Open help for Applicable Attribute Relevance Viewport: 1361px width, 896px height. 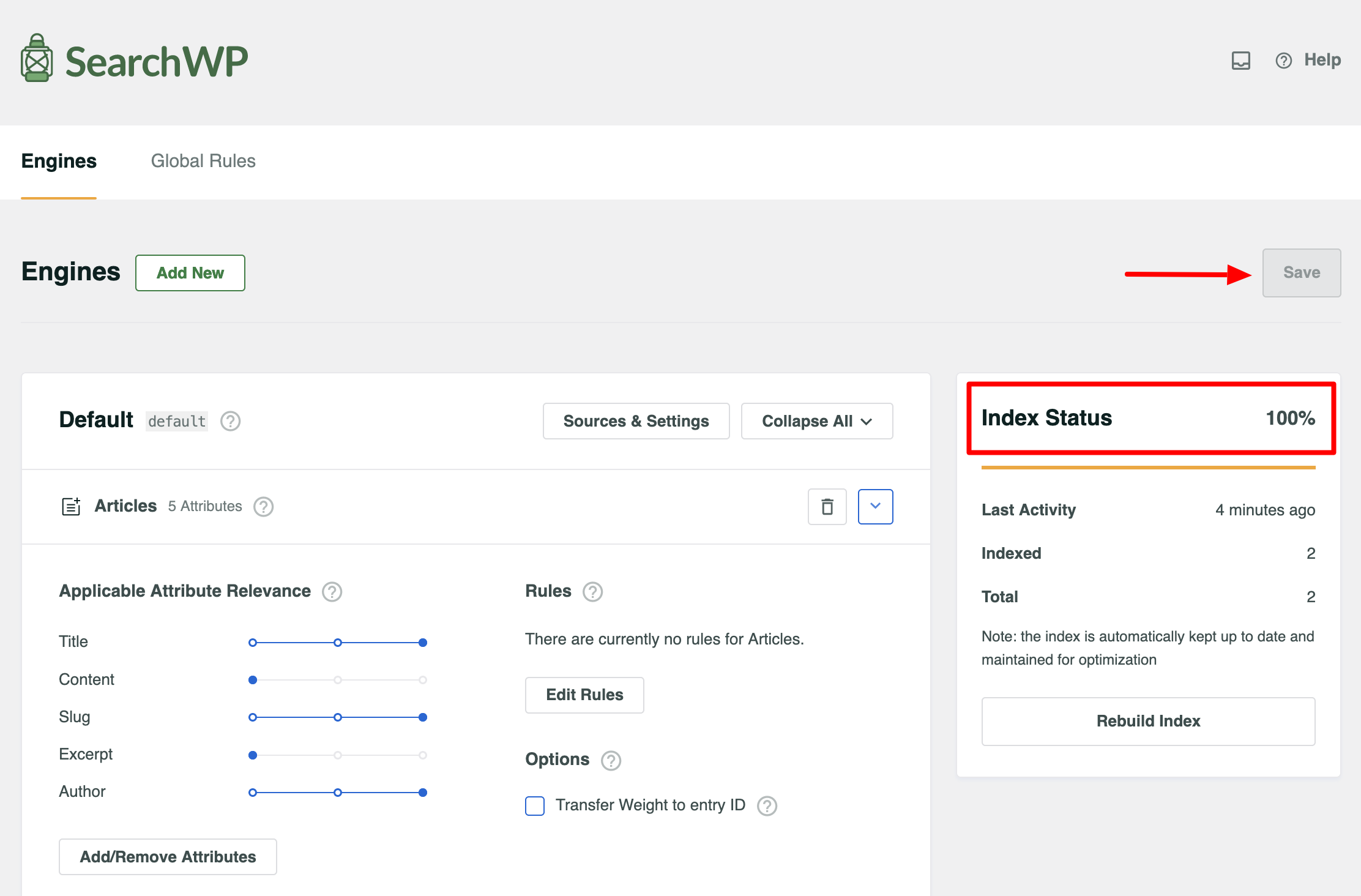(332, 592)
